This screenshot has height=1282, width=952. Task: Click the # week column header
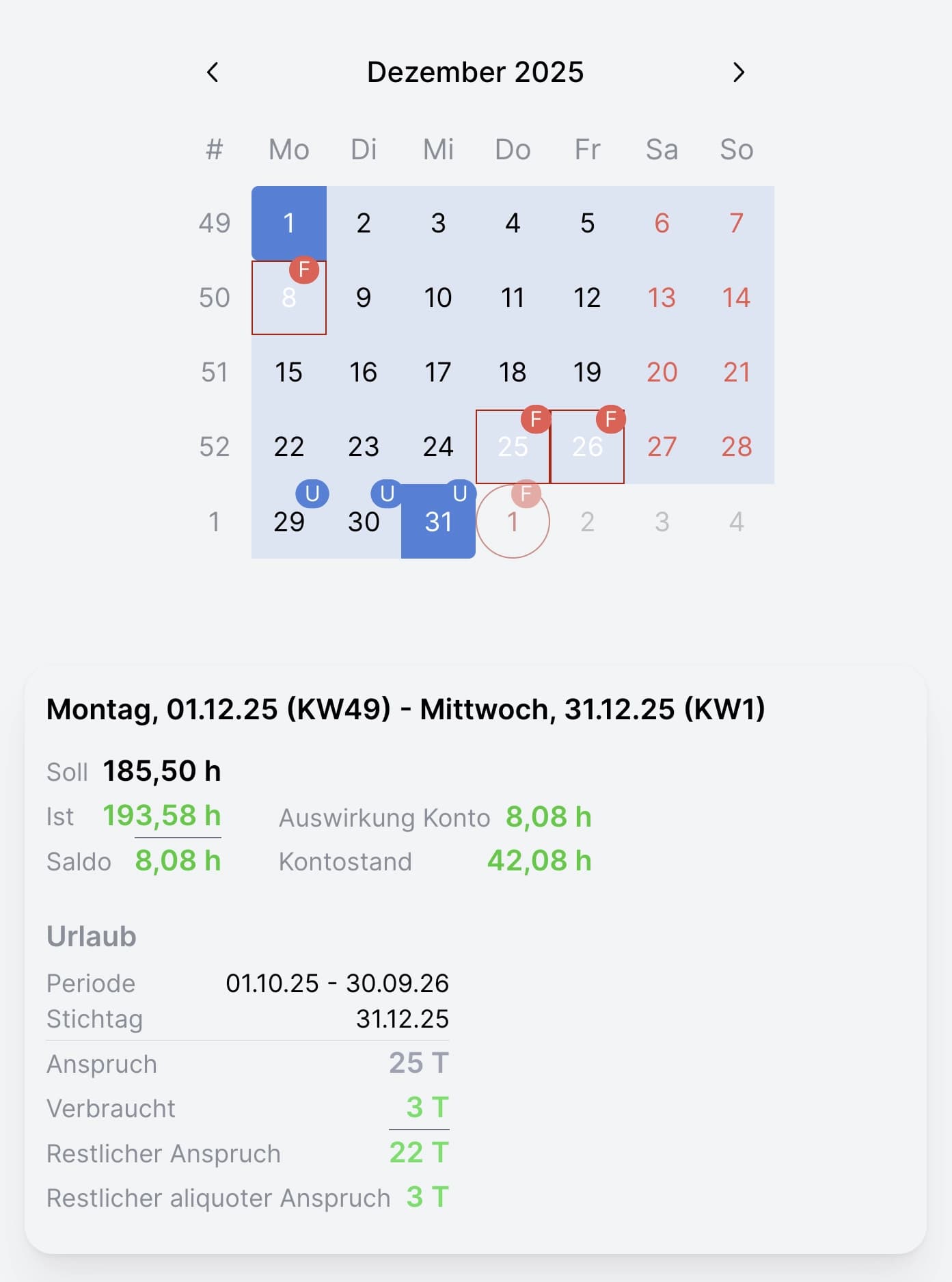pyautogui.click(x=214, y=149)
